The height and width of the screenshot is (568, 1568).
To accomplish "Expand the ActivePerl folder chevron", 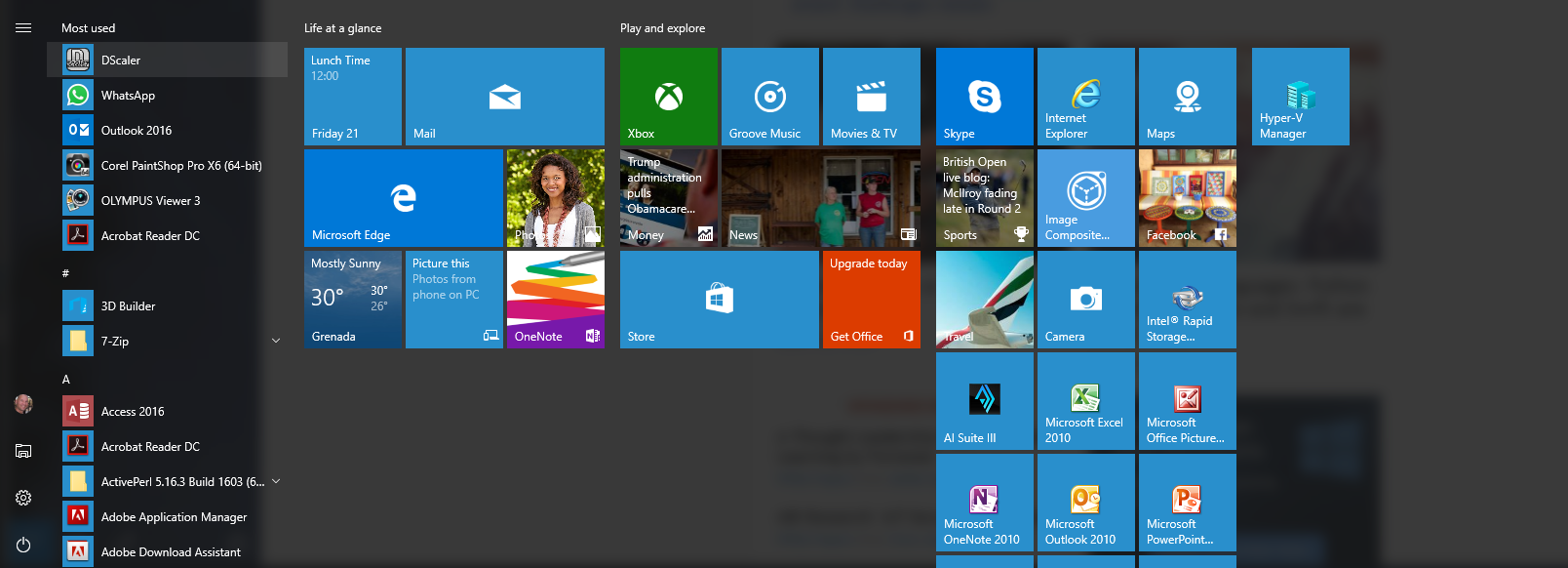I will click(x=276, y=481).
